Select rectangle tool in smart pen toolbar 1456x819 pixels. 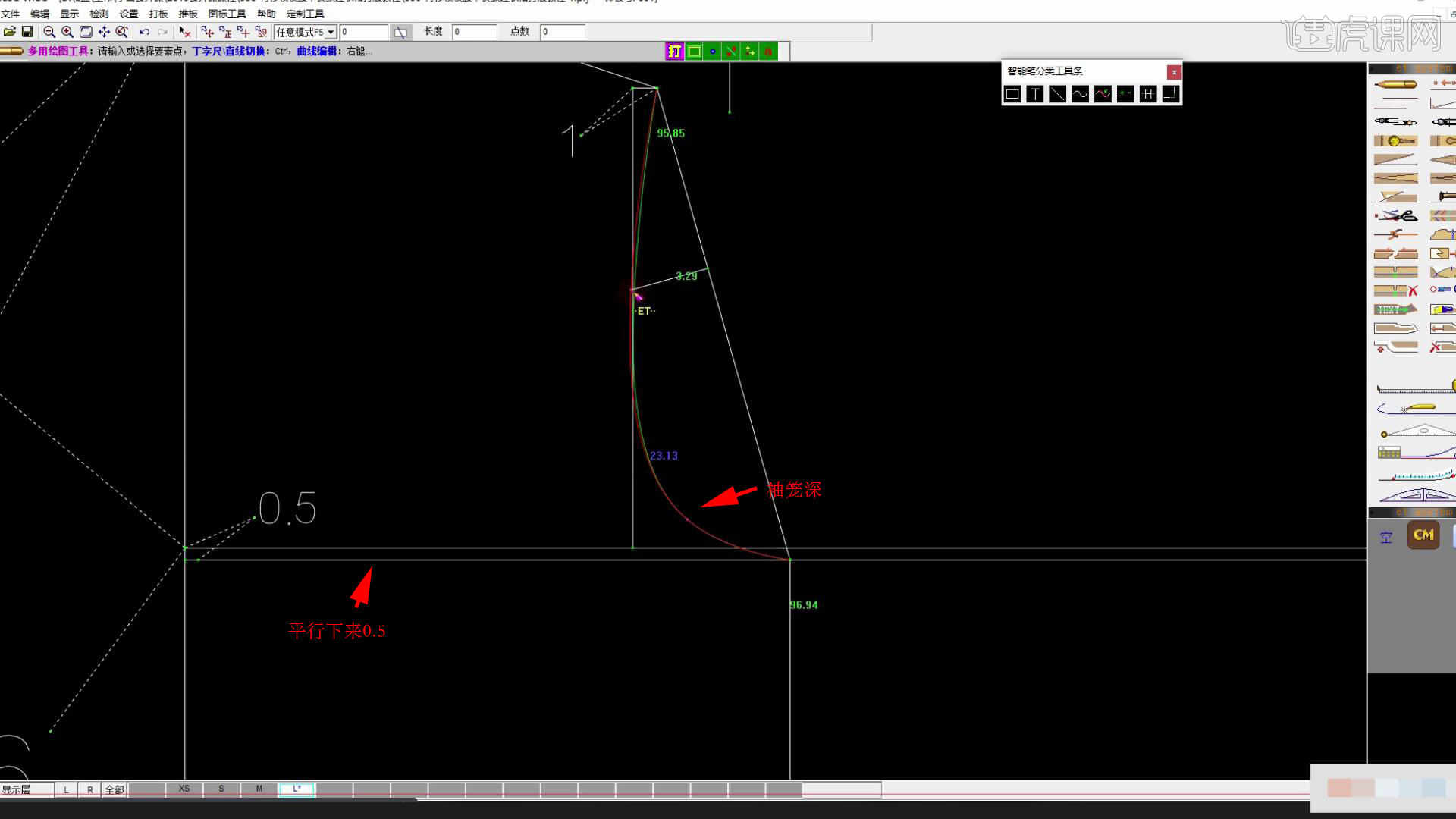[1012, 94]
